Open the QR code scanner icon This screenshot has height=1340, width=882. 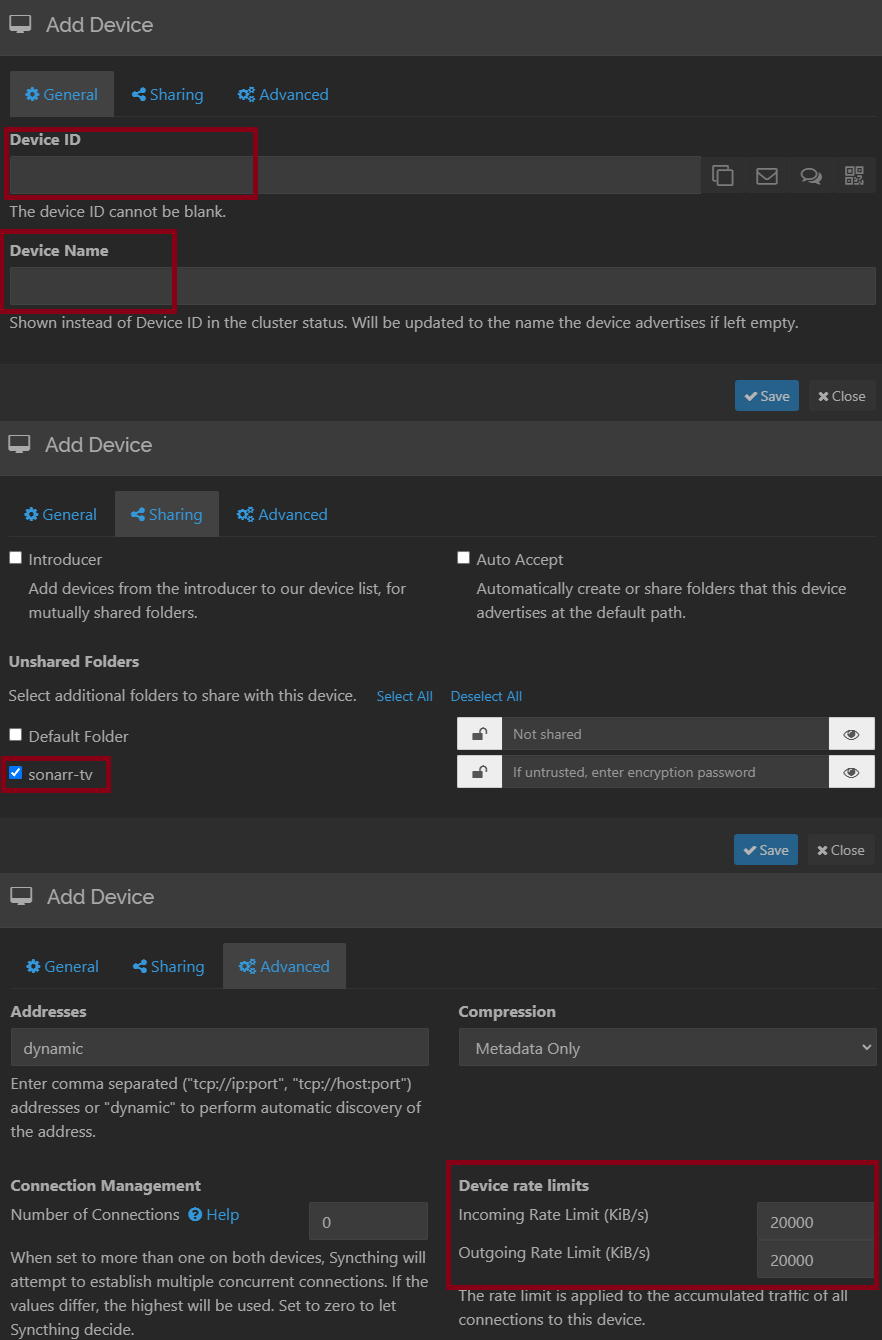tap(854, 176)
